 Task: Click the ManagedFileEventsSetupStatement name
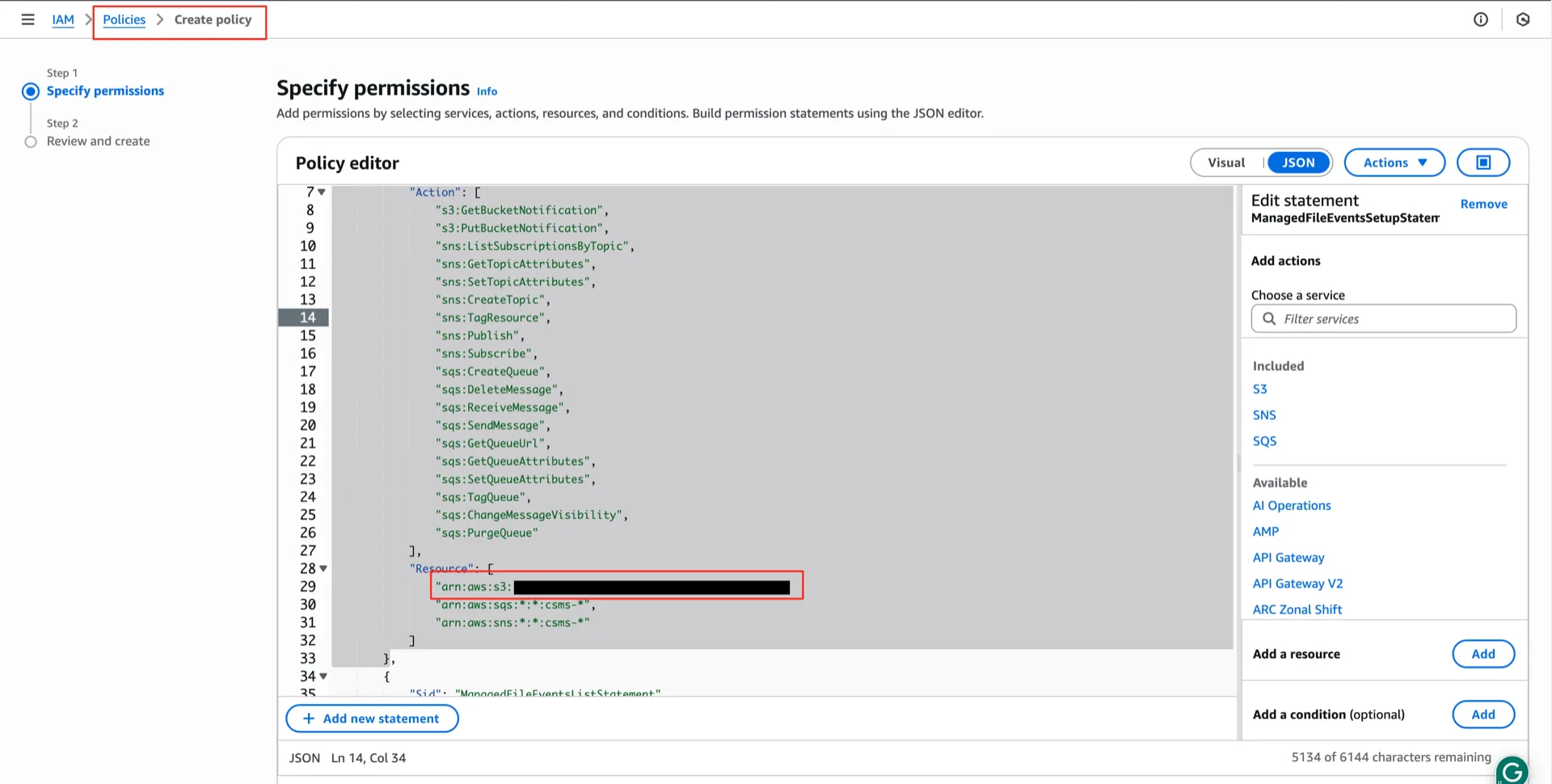pyautogui.click(x=1345, y=218)
